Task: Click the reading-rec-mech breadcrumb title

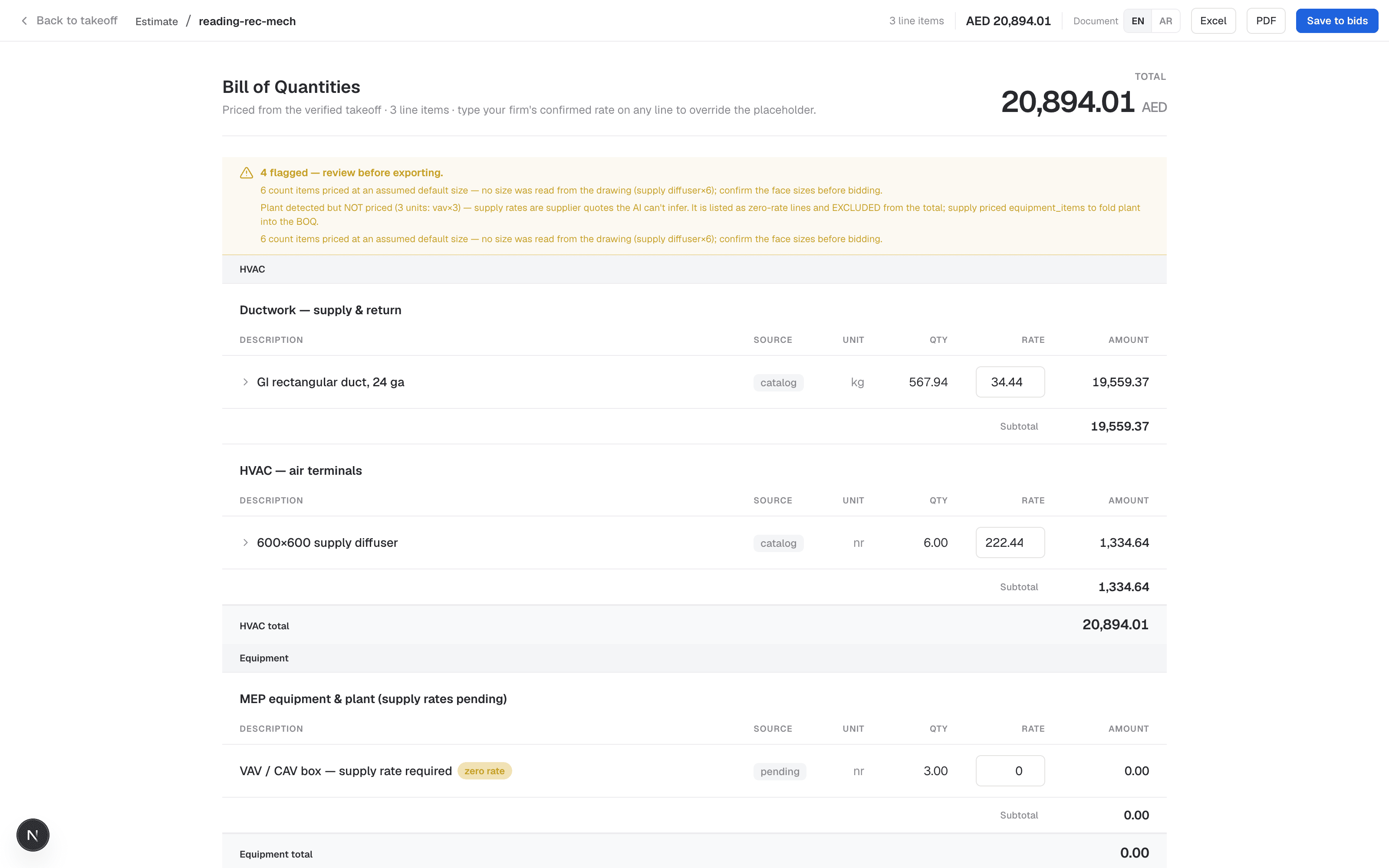Action: [247, 21]
